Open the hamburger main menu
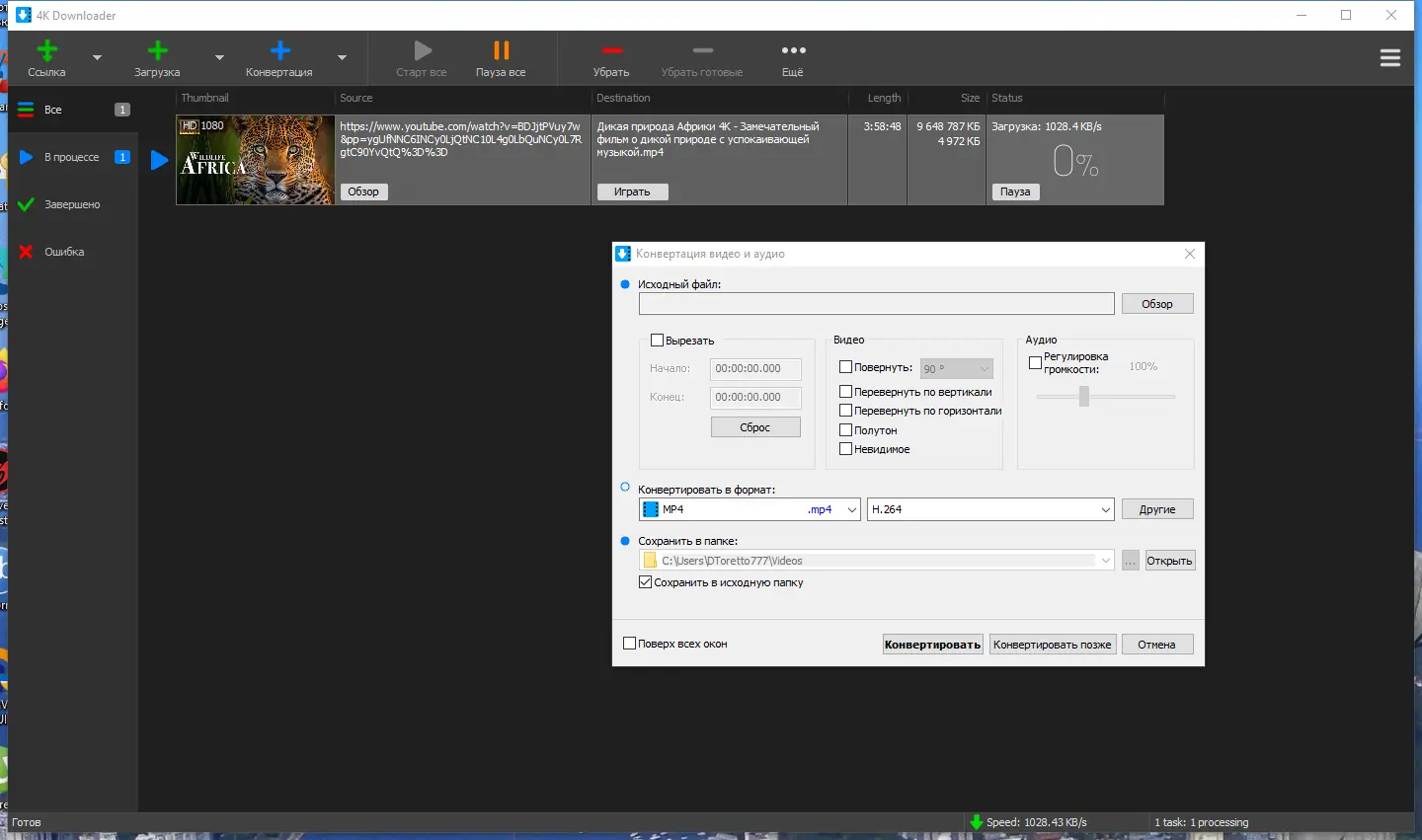 point(1390,58)
